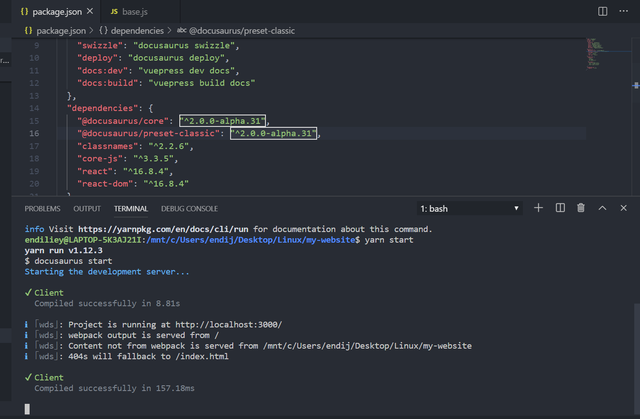Click the "react-dom" key in the editor
The height and width of the screenshot is (419, 640).
[x=105, y=184]
